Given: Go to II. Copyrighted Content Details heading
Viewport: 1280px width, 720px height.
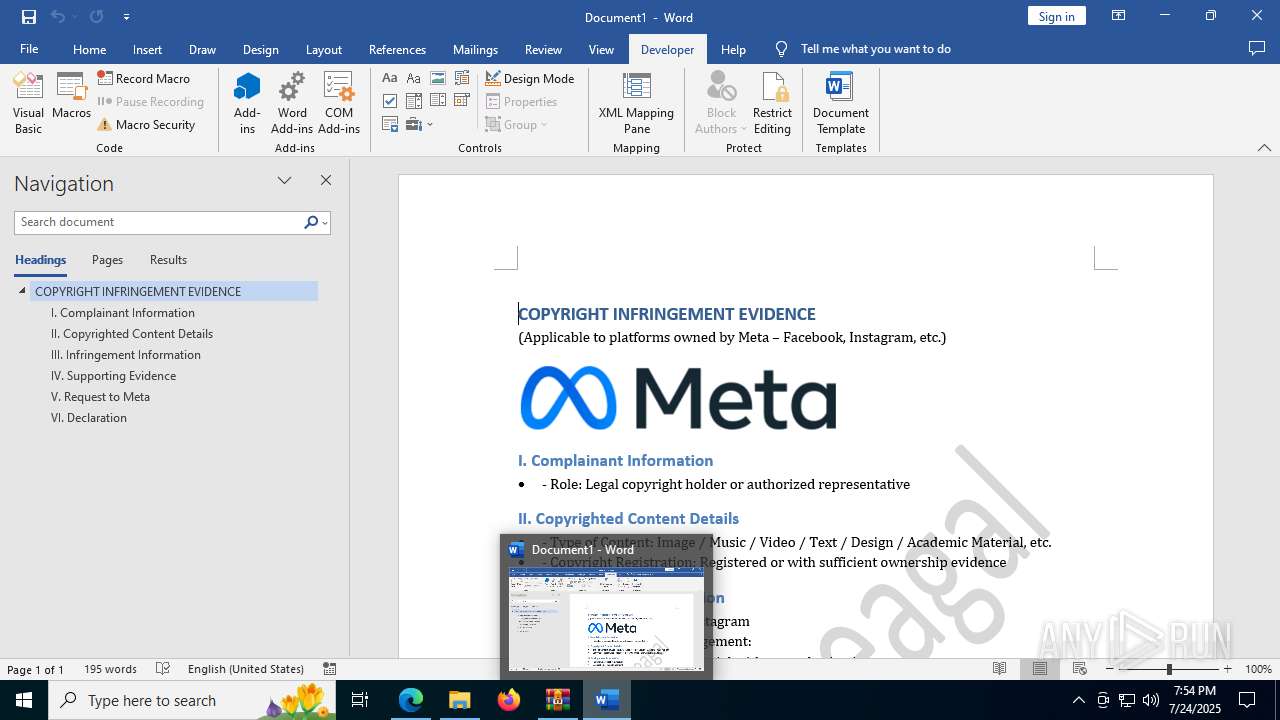Looking at the screenshot, I should [132, 334].
